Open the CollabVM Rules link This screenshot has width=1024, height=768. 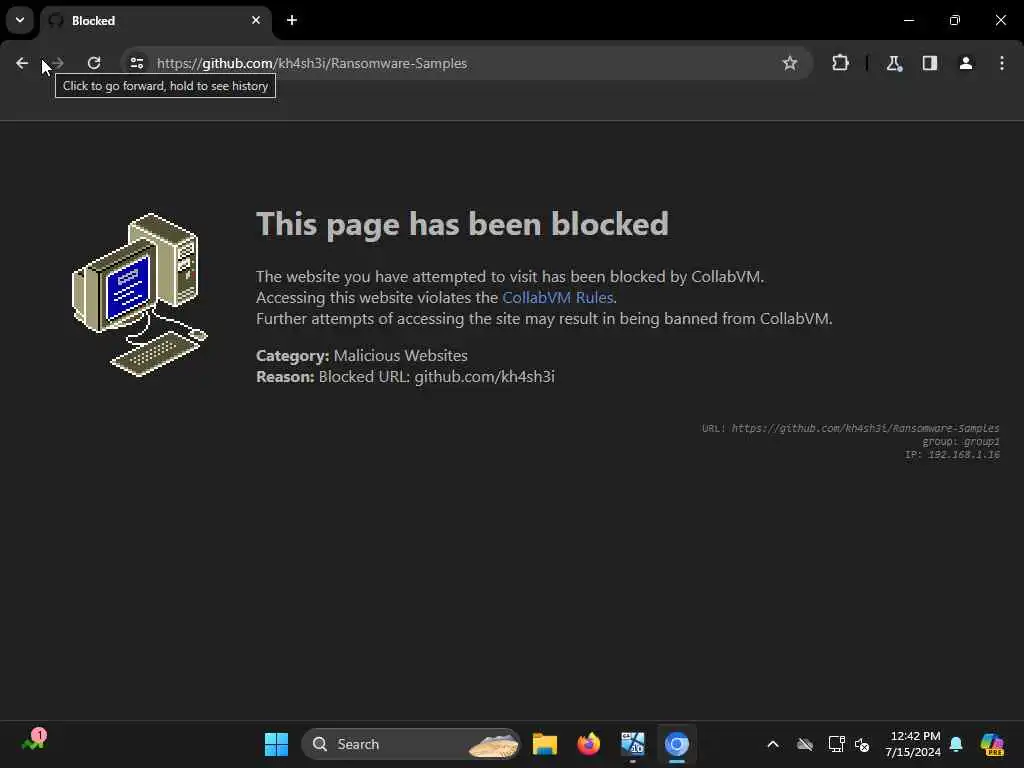[x=558, y=298]
